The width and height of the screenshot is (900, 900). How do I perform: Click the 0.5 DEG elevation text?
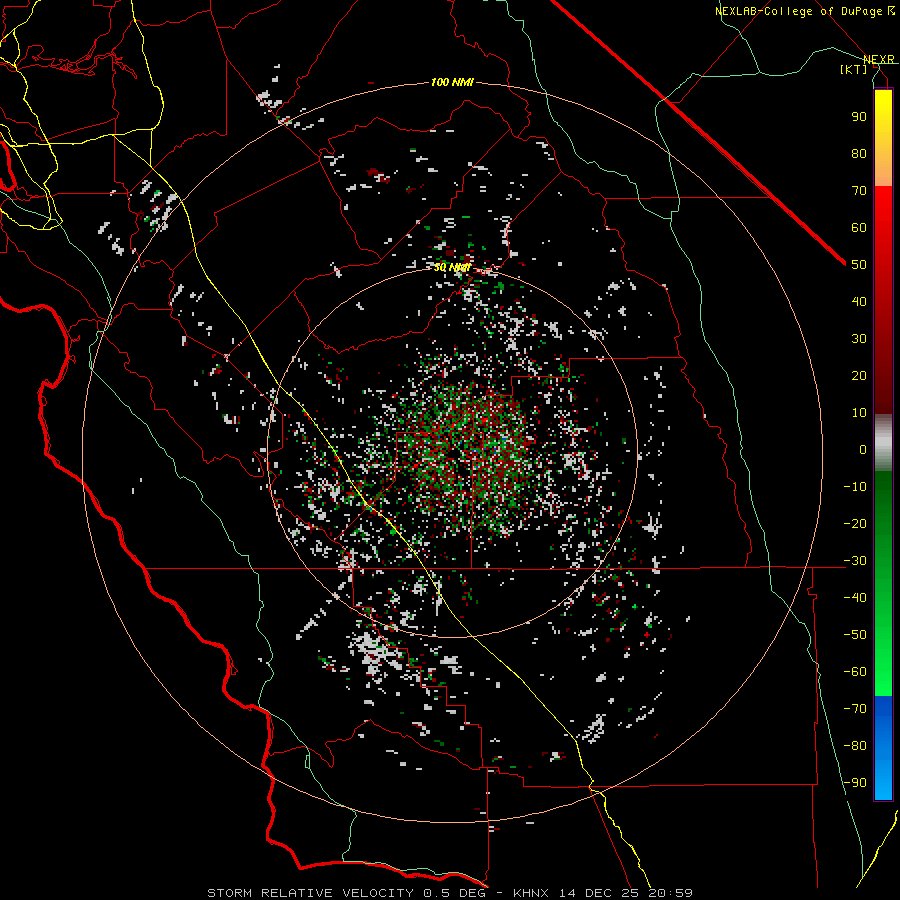click(x=455, y=893)
